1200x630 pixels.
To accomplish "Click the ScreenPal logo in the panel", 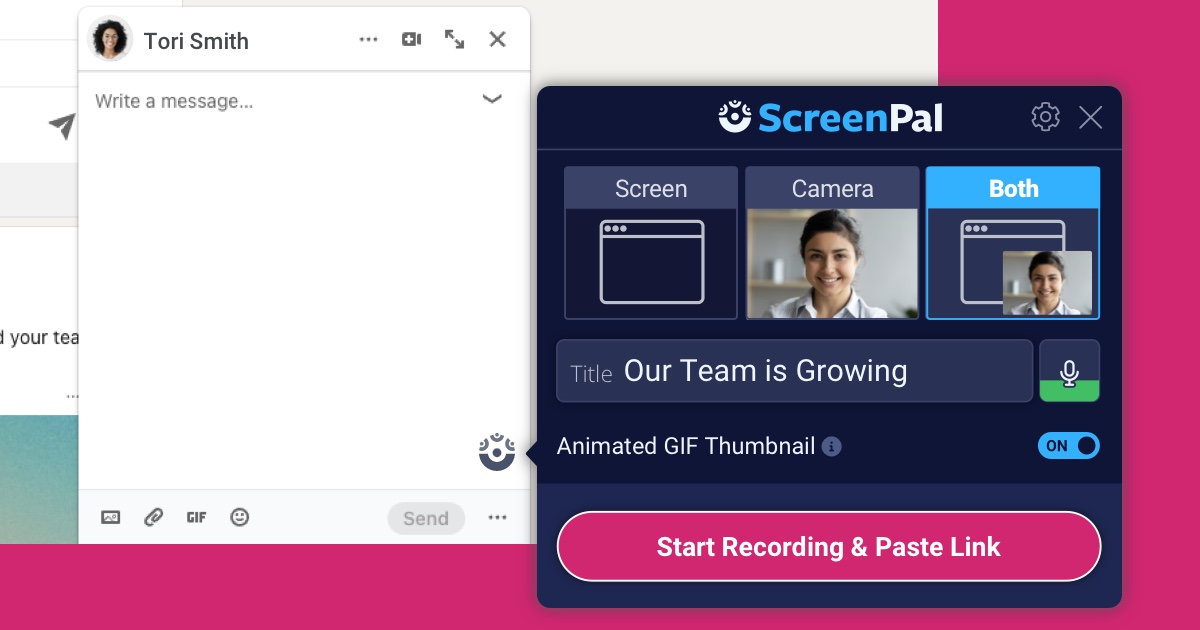I will 830,118.
